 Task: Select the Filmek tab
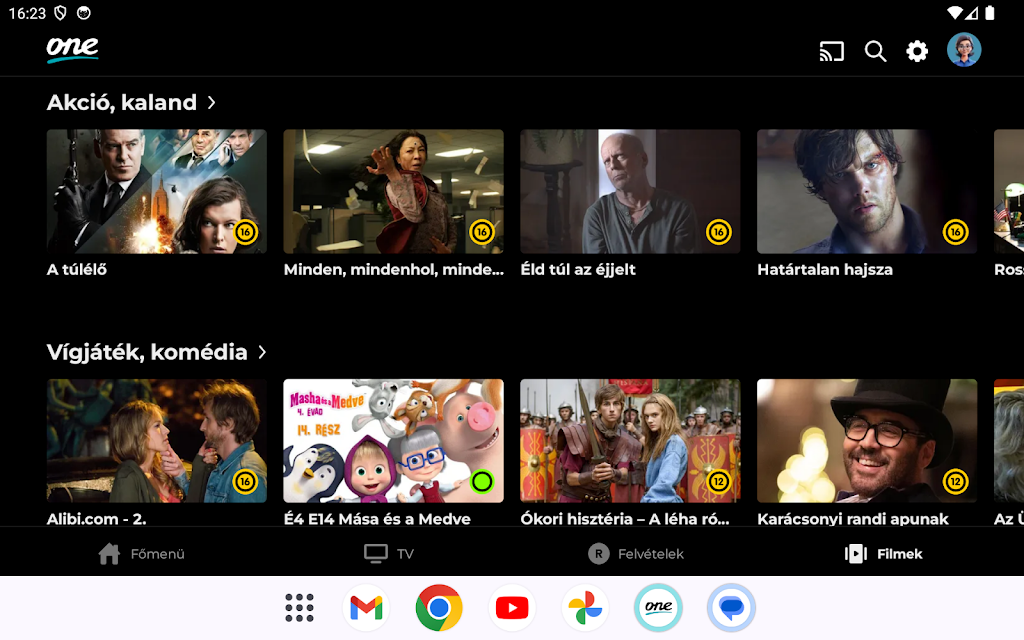coord(884,554)
